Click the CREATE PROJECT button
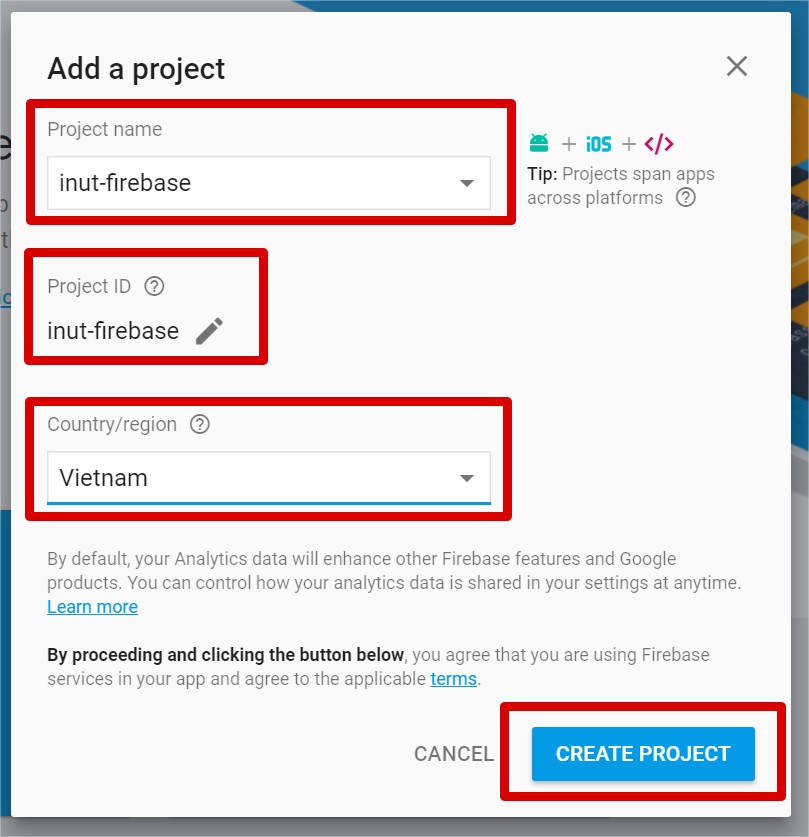The image size is (809, 837). 643,753
